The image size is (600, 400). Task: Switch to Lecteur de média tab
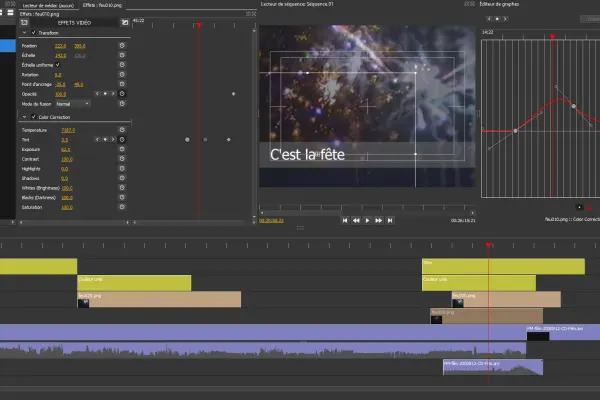(x=48, y=5)
